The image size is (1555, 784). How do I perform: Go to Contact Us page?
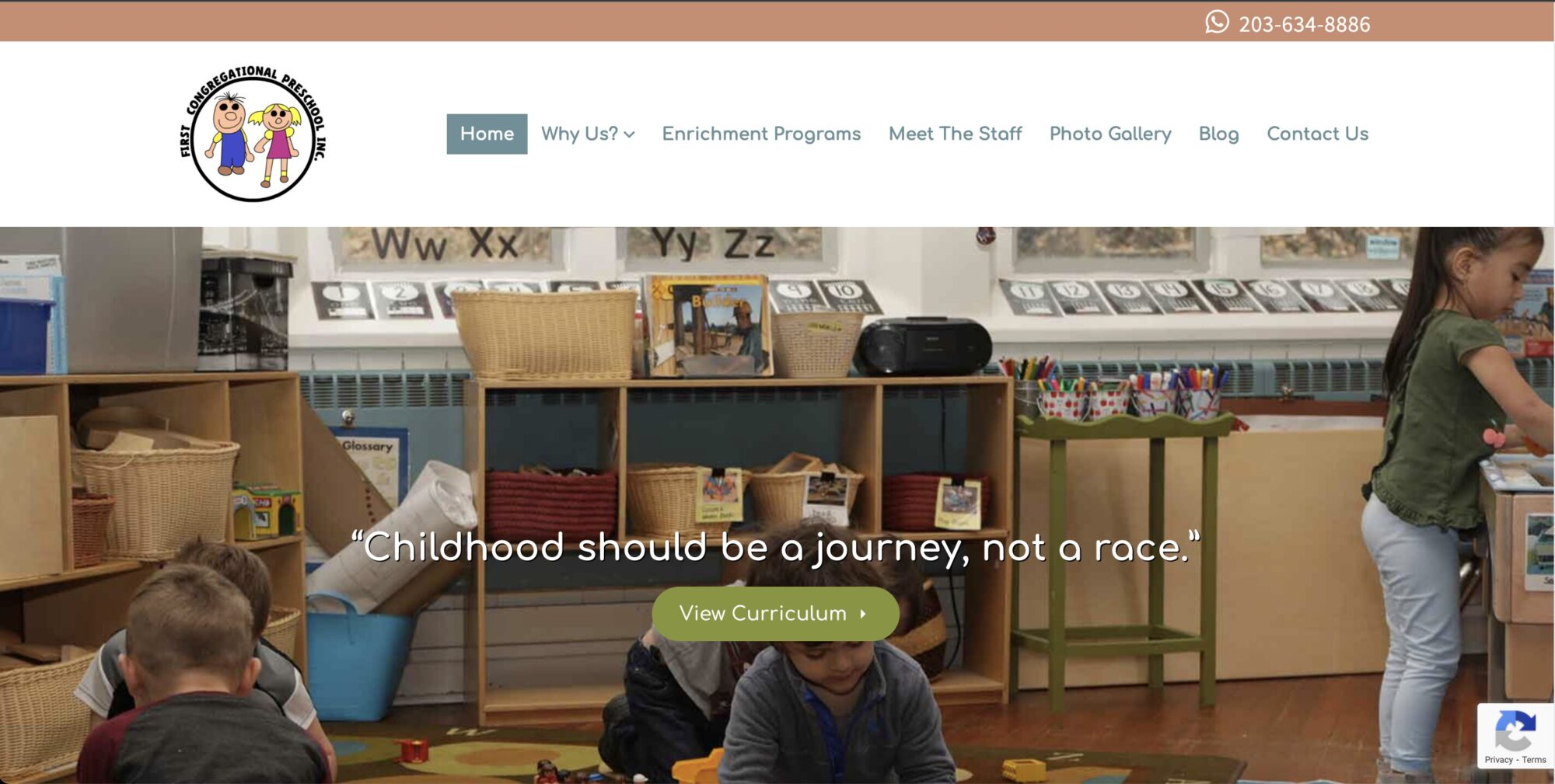pyautogui.click(x=1317, y=134)
